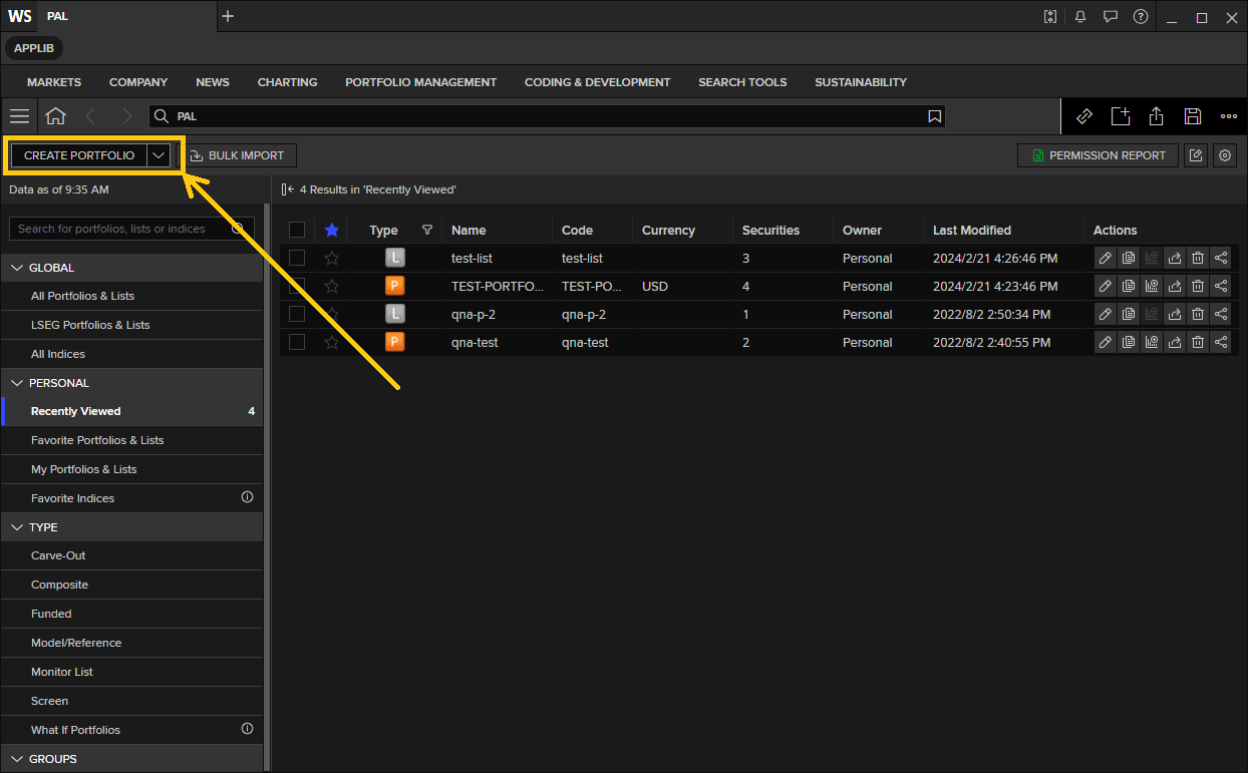Select all rows with header checkbox
This screenshot has height=773, width=1248.
297,230
